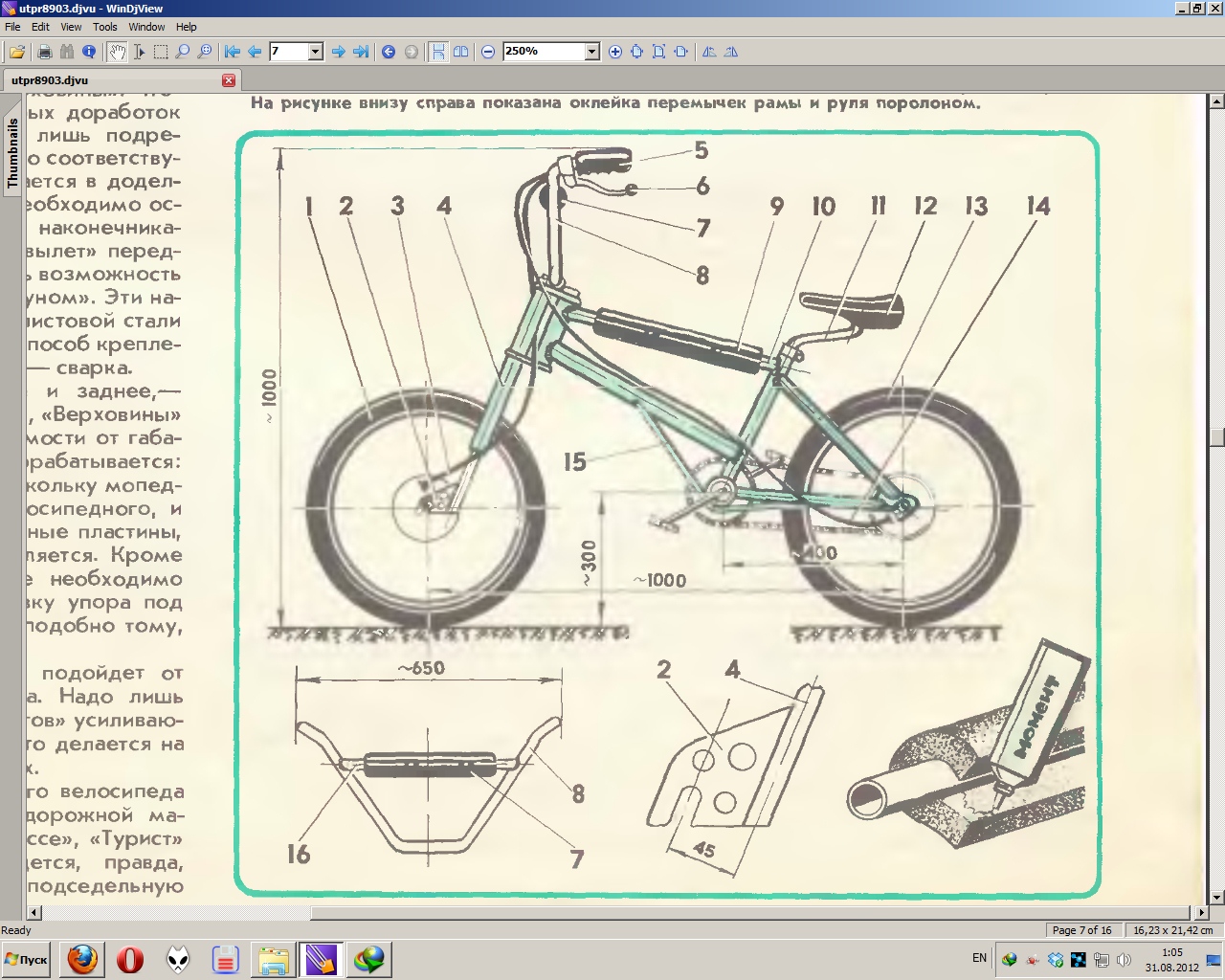The height and width of the screenshot is (980, 1225).
Task: Close the utpr8903.djvu document tab
Action: point(229,80)
